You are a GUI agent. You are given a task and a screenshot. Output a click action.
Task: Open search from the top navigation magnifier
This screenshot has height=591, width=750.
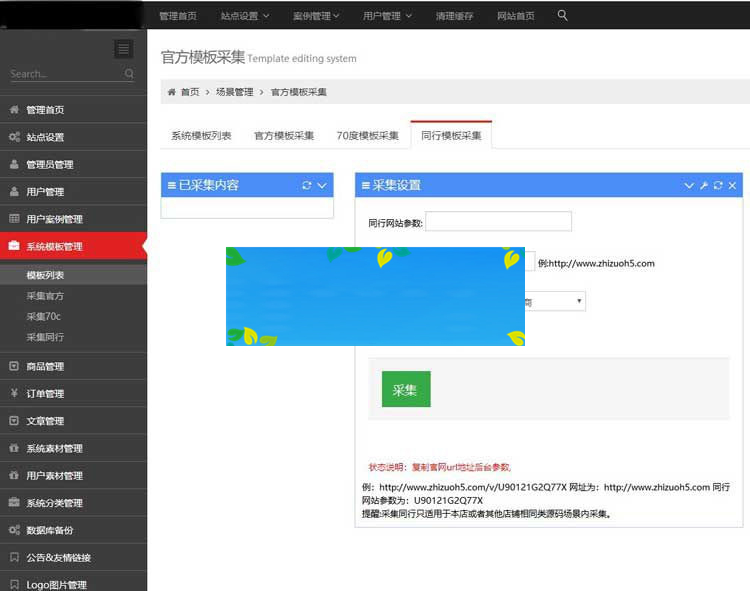click(562, 15)
